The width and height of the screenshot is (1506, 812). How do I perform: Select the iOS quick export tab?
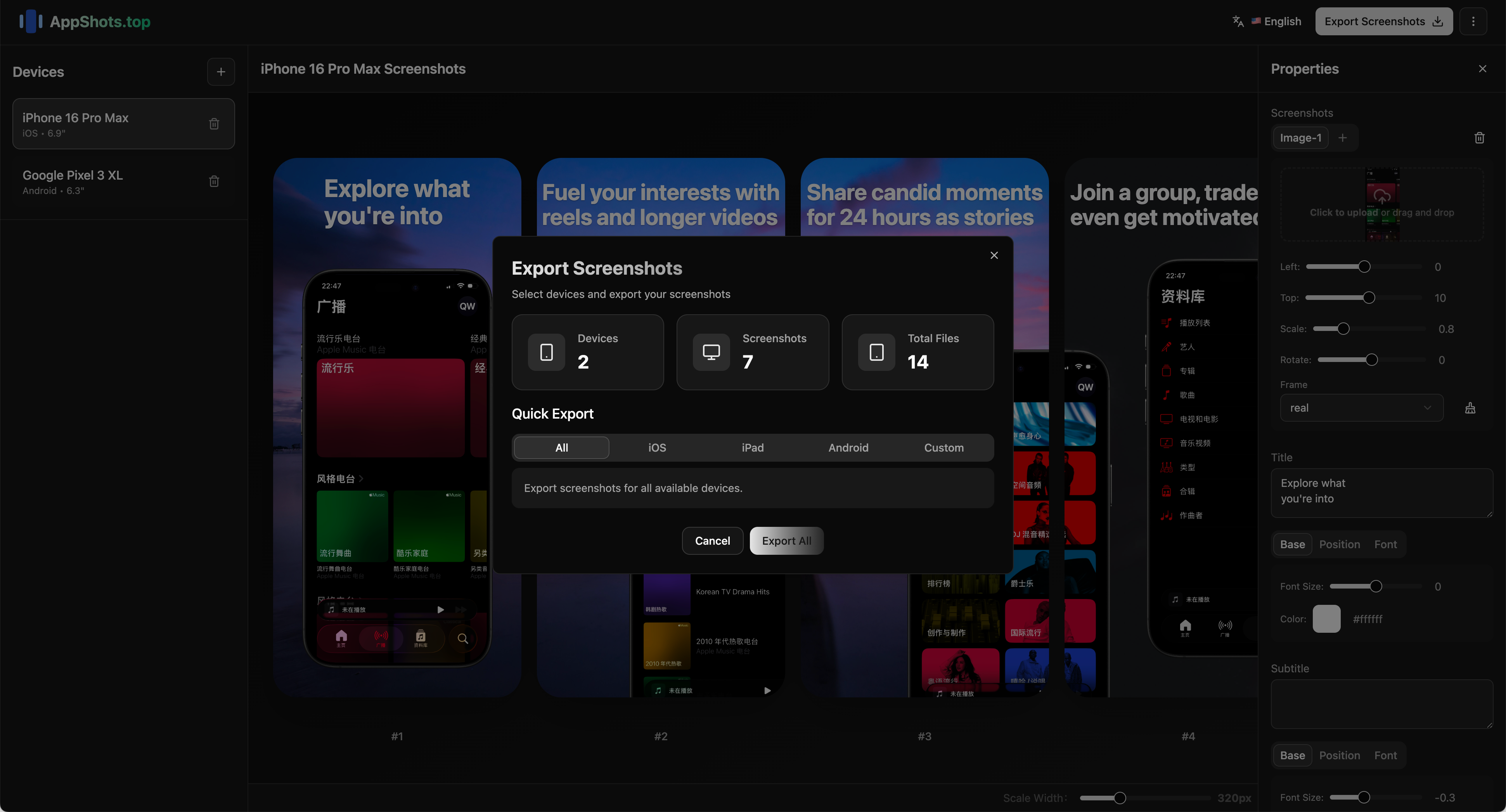[657, 448]
